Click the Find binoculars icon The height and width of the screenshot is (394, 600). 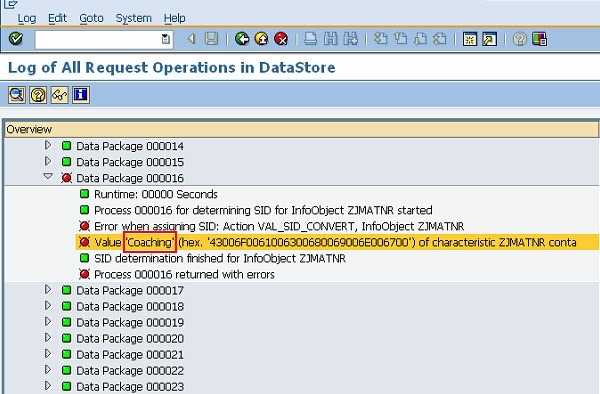(331, 39)
